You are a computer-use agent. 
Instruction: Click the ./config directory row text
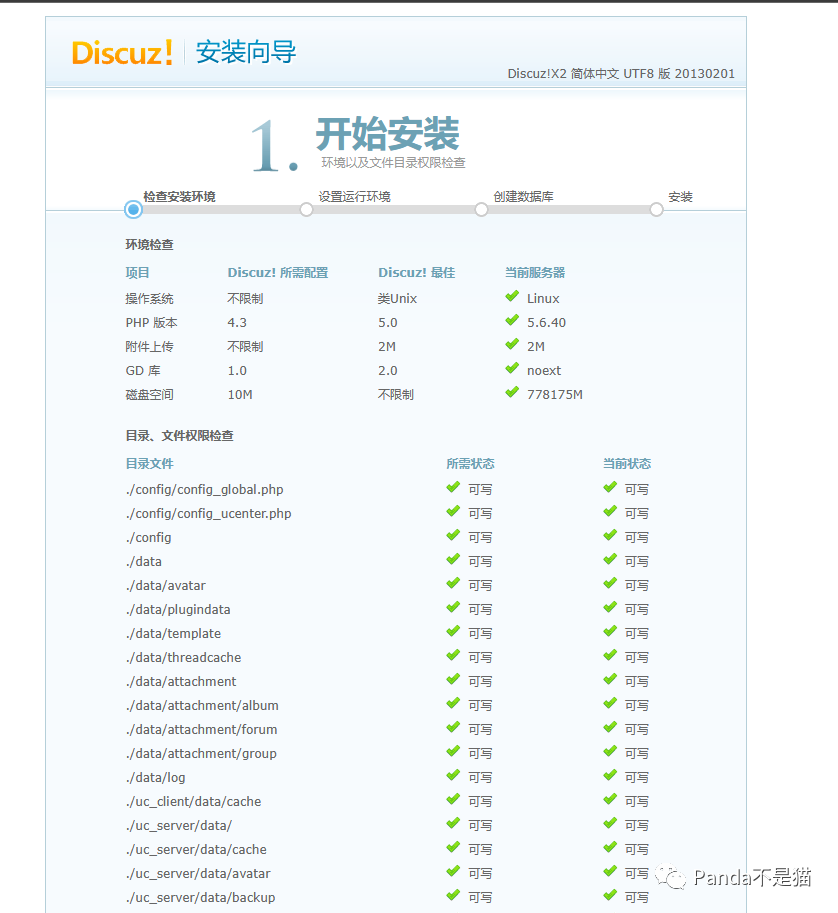[148, 537]
